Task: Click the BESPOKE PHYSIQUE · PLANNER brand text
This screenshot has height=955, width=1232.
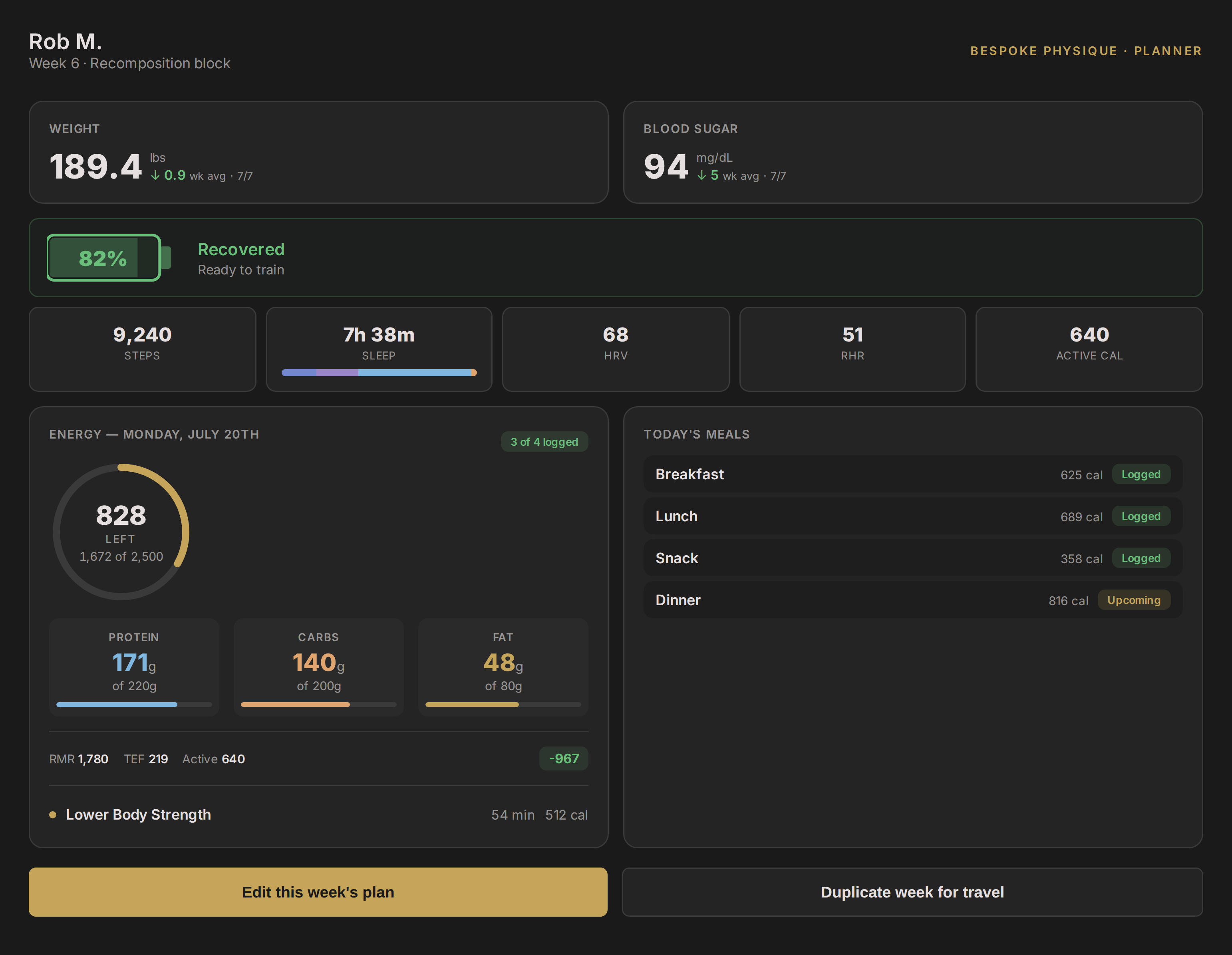Action: click(x=1086, y=51)
